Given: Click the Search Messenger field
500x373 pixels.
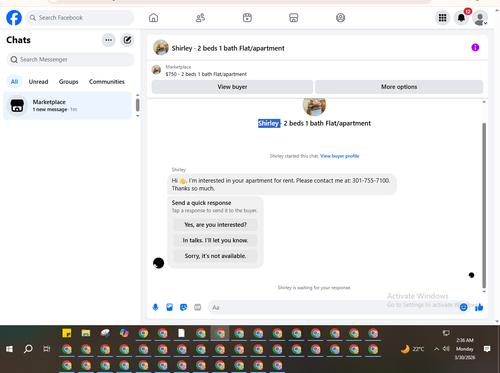Looking at the screenshot, I should 70,59.
